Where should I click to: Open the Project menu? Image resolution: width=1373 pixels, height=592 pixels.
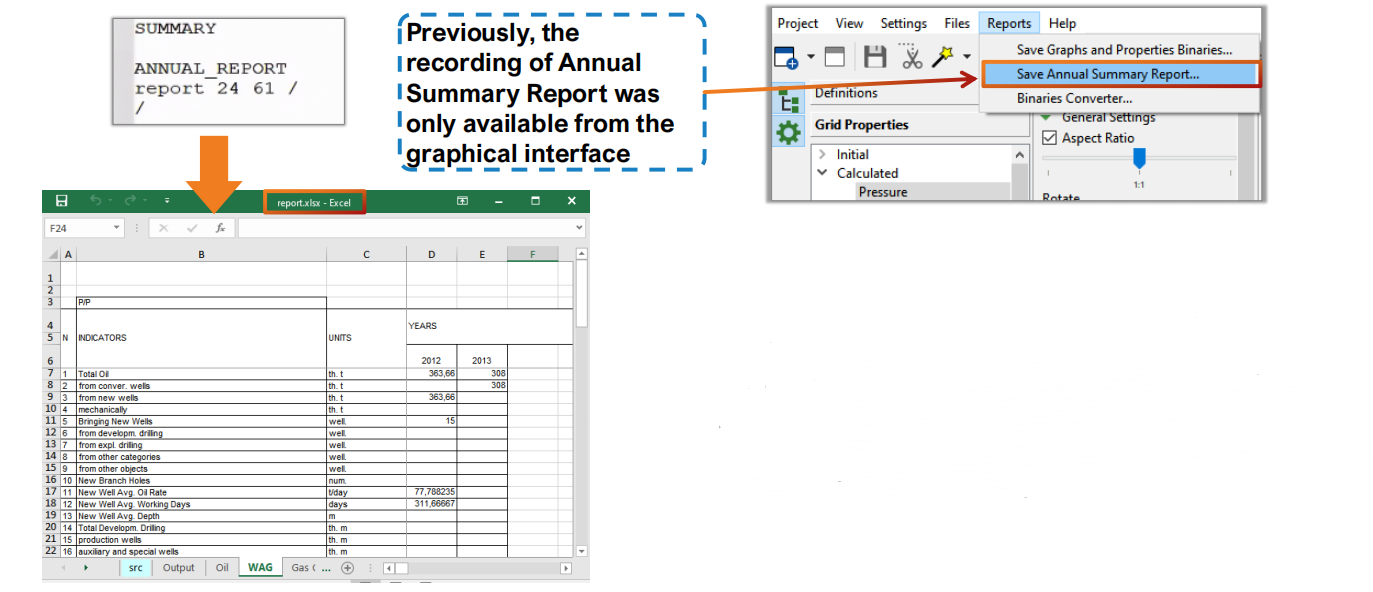(798, 23)
